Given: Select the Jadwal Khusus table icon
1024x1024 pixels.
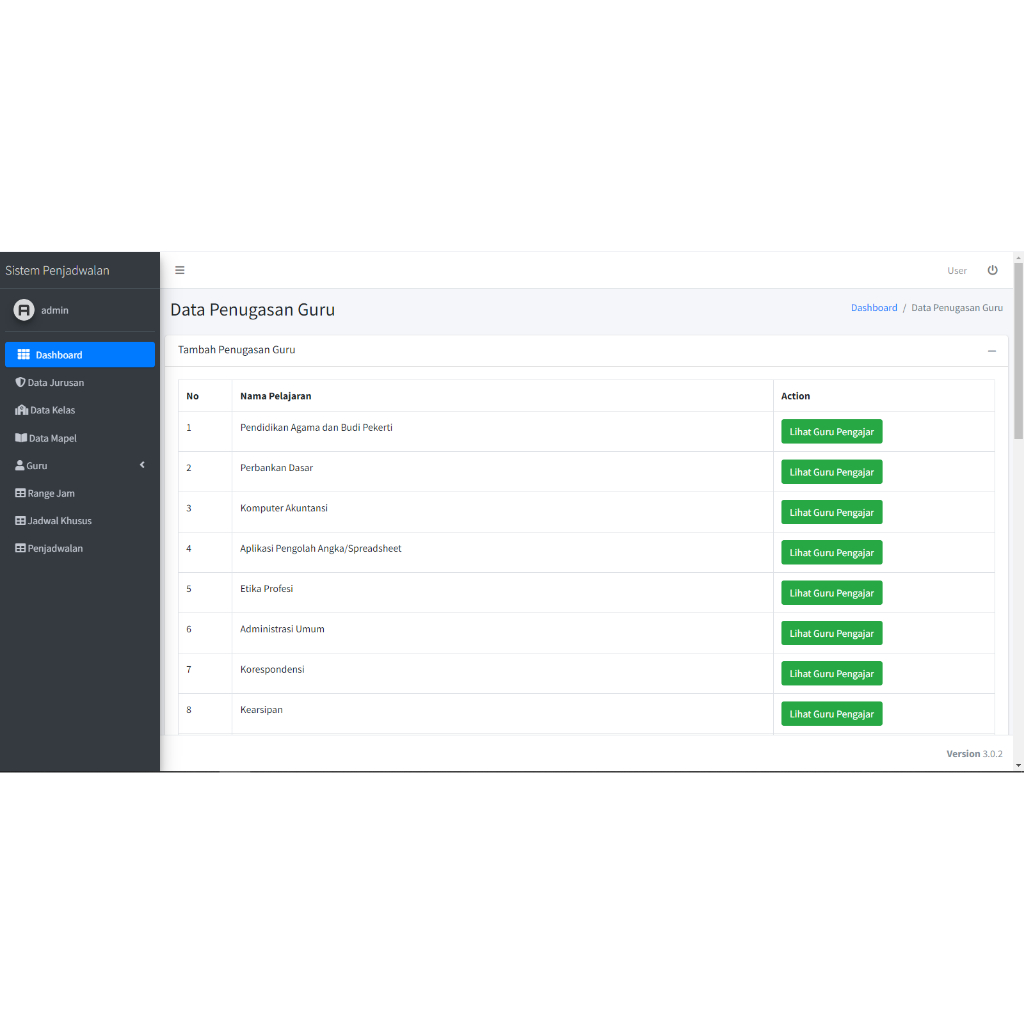Looking at the screenshot, I should click(x=20, y=521).
